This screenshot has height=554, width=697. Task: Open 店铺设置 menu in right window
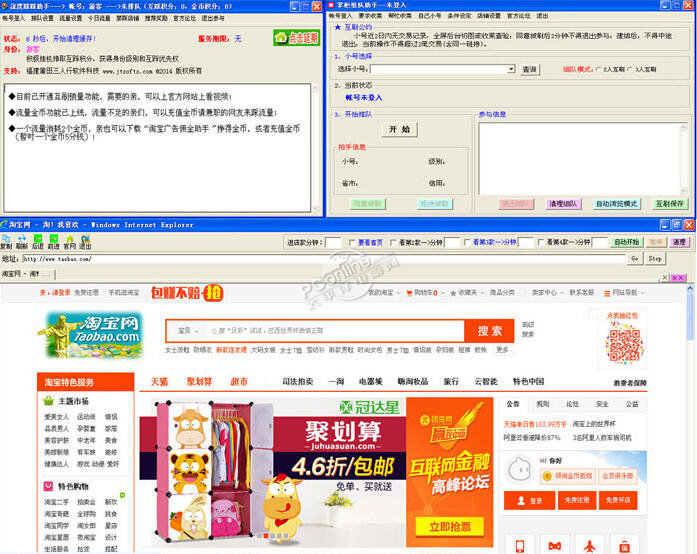coord(489,16)
